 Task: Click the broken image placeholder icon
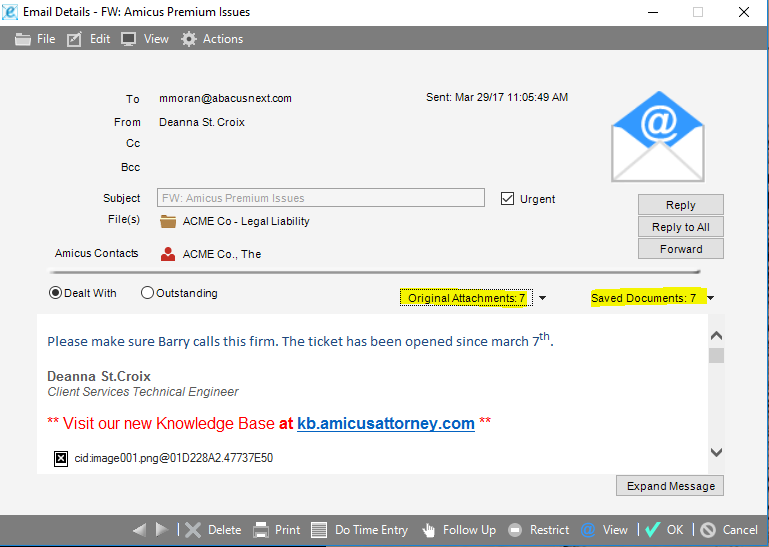[61, 459]
